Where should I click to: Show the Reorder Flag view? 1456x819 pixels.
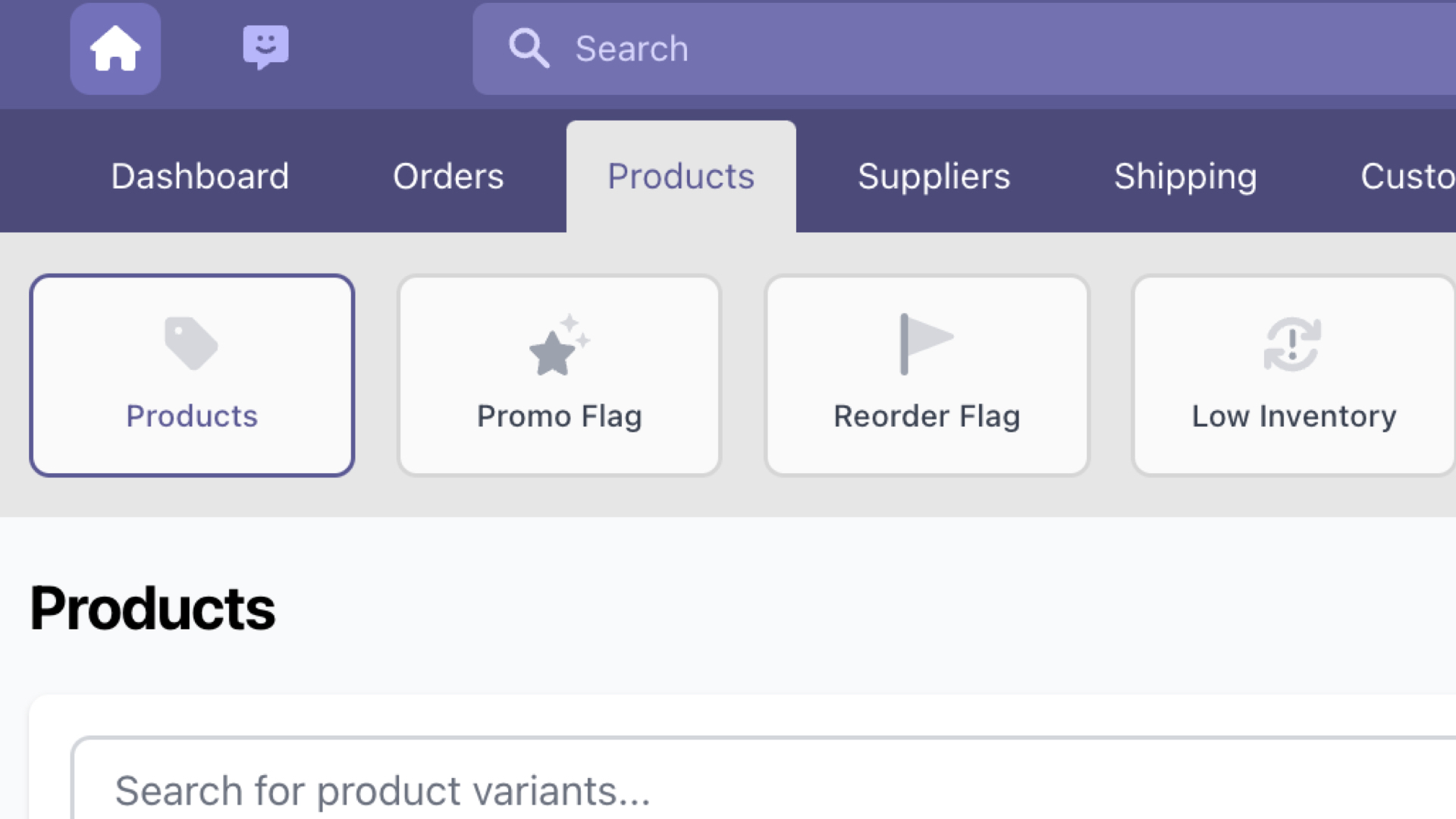pos(927,416)
